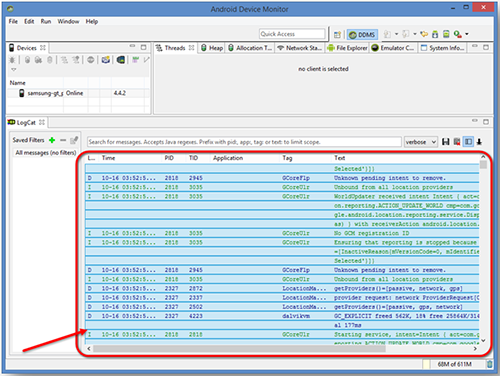Open the Devices panel view menu arrow
Screen dimensions: 500x376
(14, 69)
